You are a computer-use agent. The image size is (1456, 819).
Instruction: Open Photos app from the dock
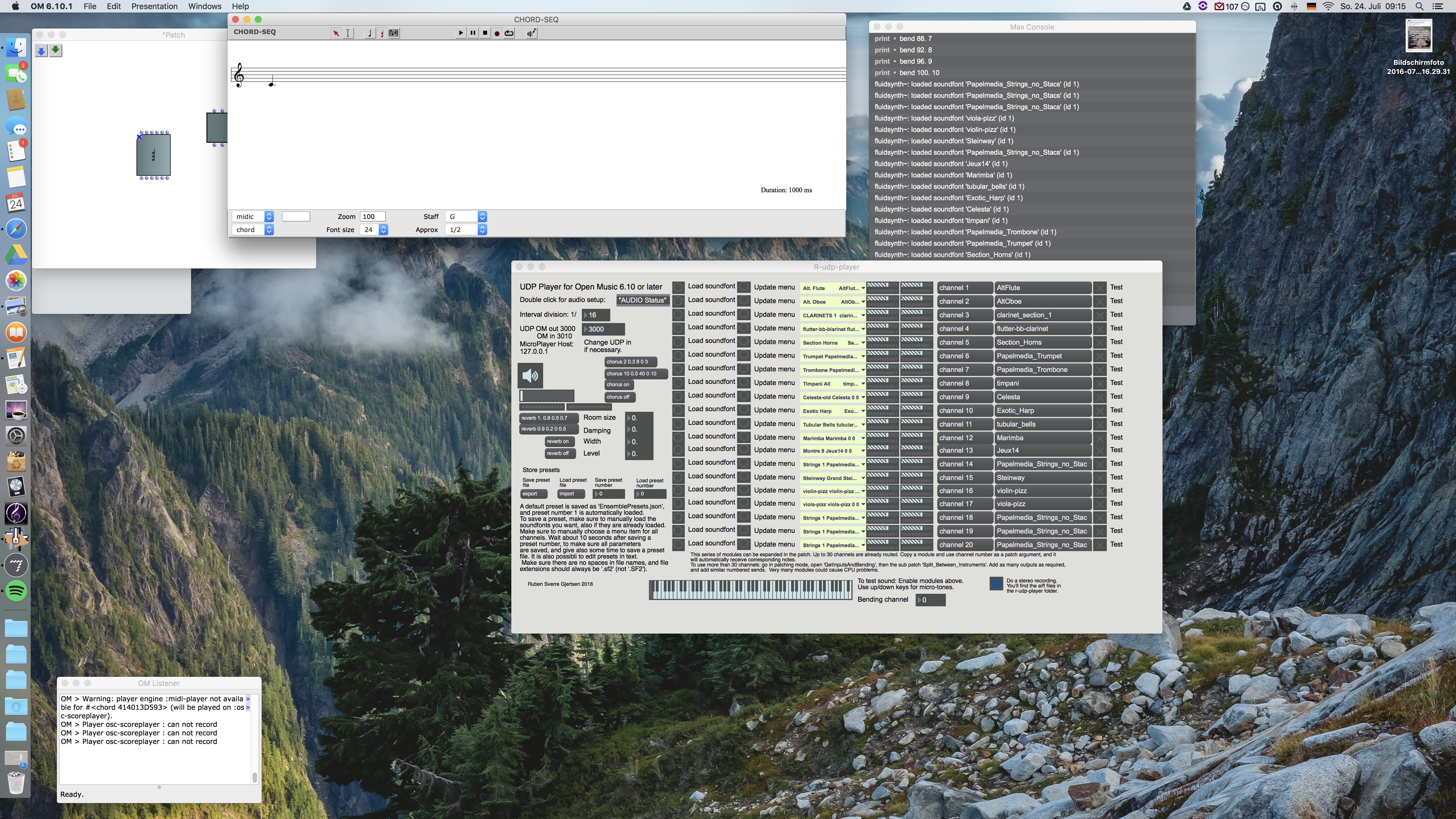pos(16,281)
